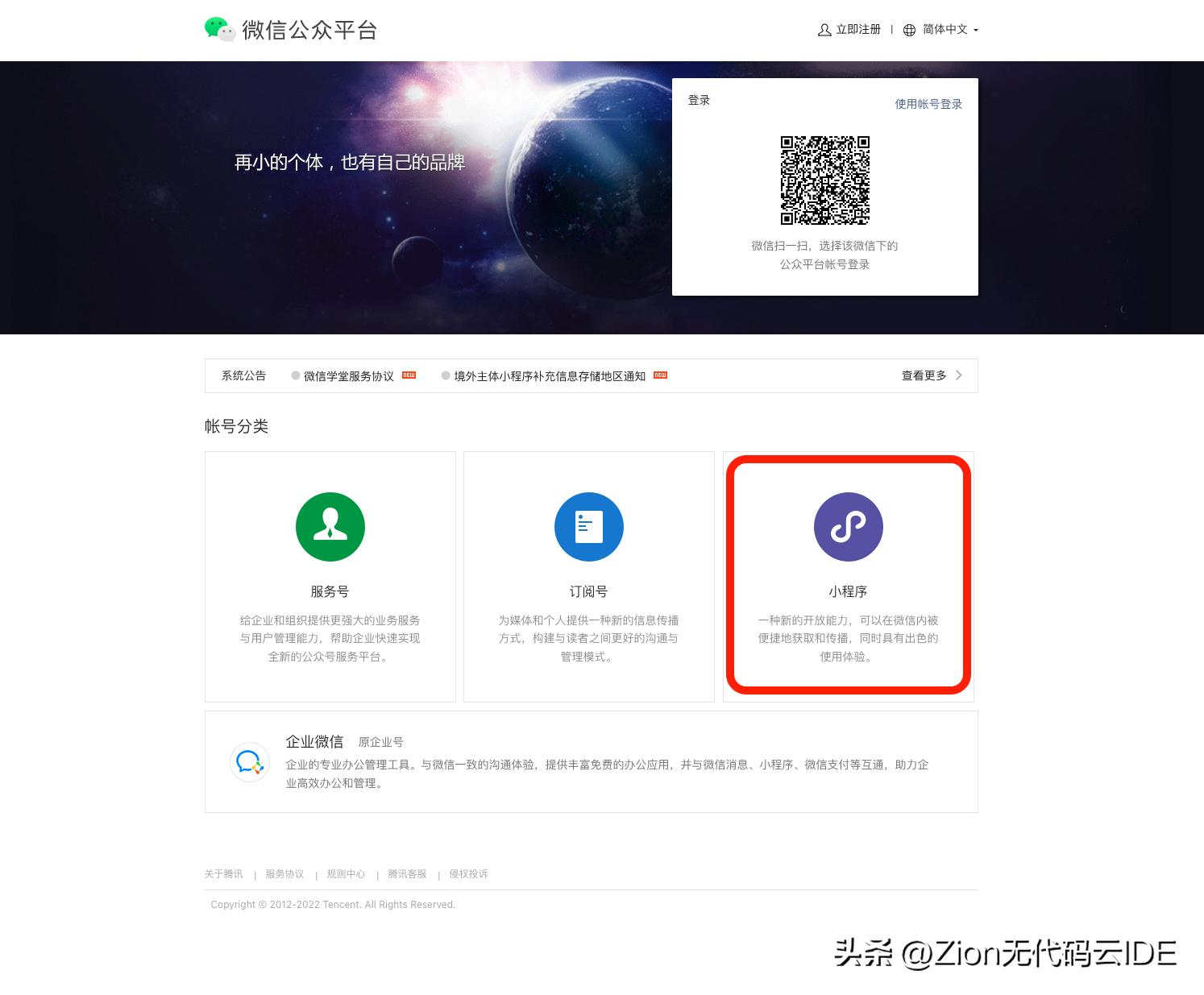Screen dimensions: 1204x995
Task: Click the person icon beside 立即注册
Action: tap(824, 30)
